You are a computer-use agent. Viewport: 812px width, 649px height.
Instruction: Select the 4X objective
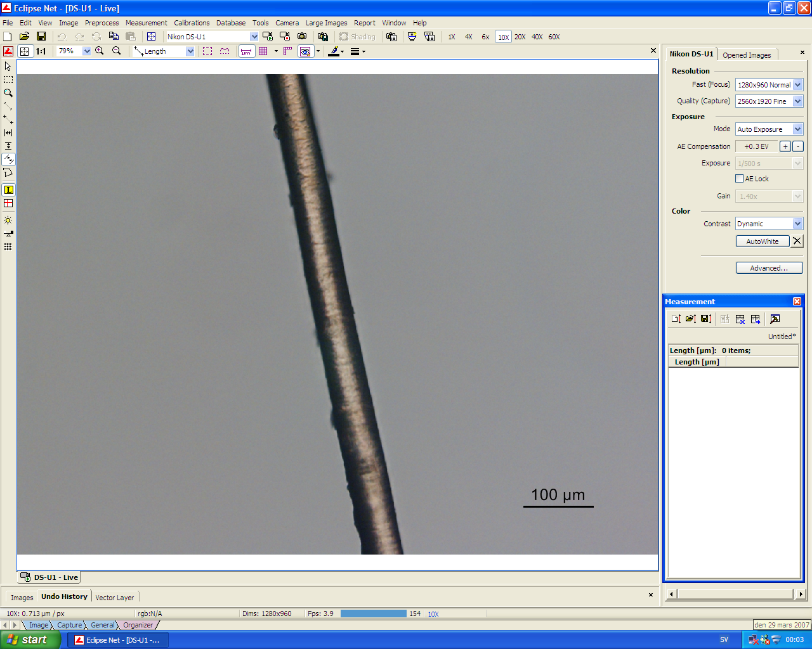click(x=469, y=37)
